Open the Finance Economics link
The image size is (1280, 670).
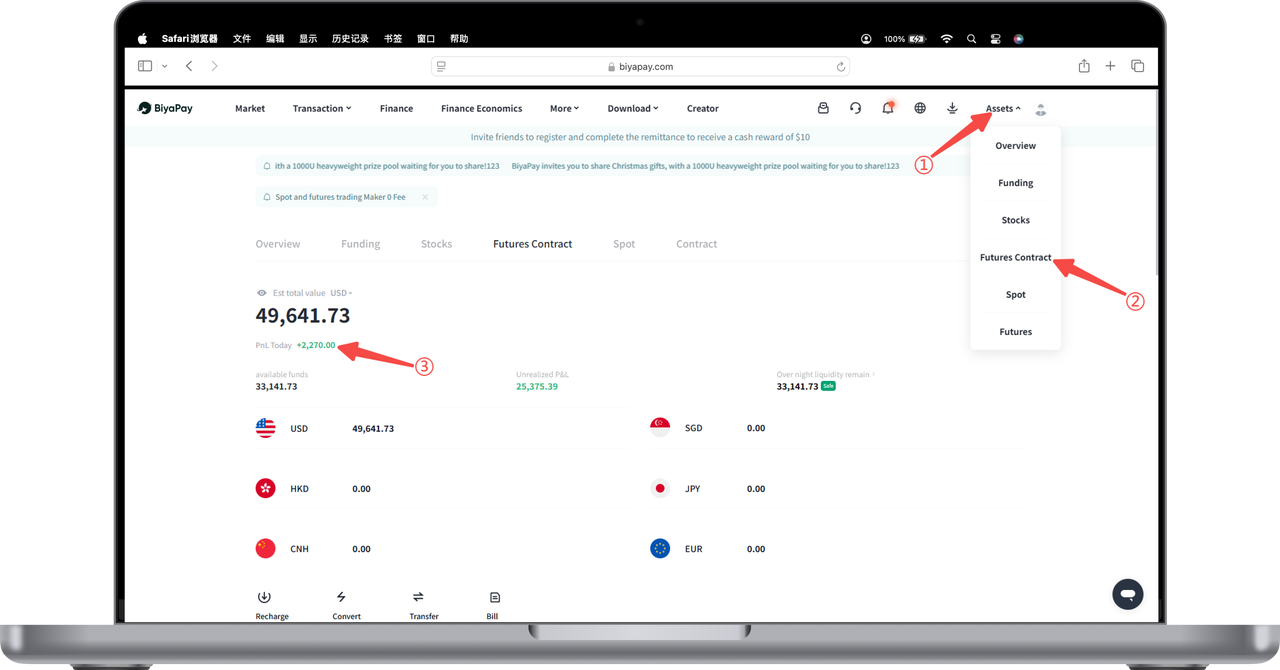[481, 108]
